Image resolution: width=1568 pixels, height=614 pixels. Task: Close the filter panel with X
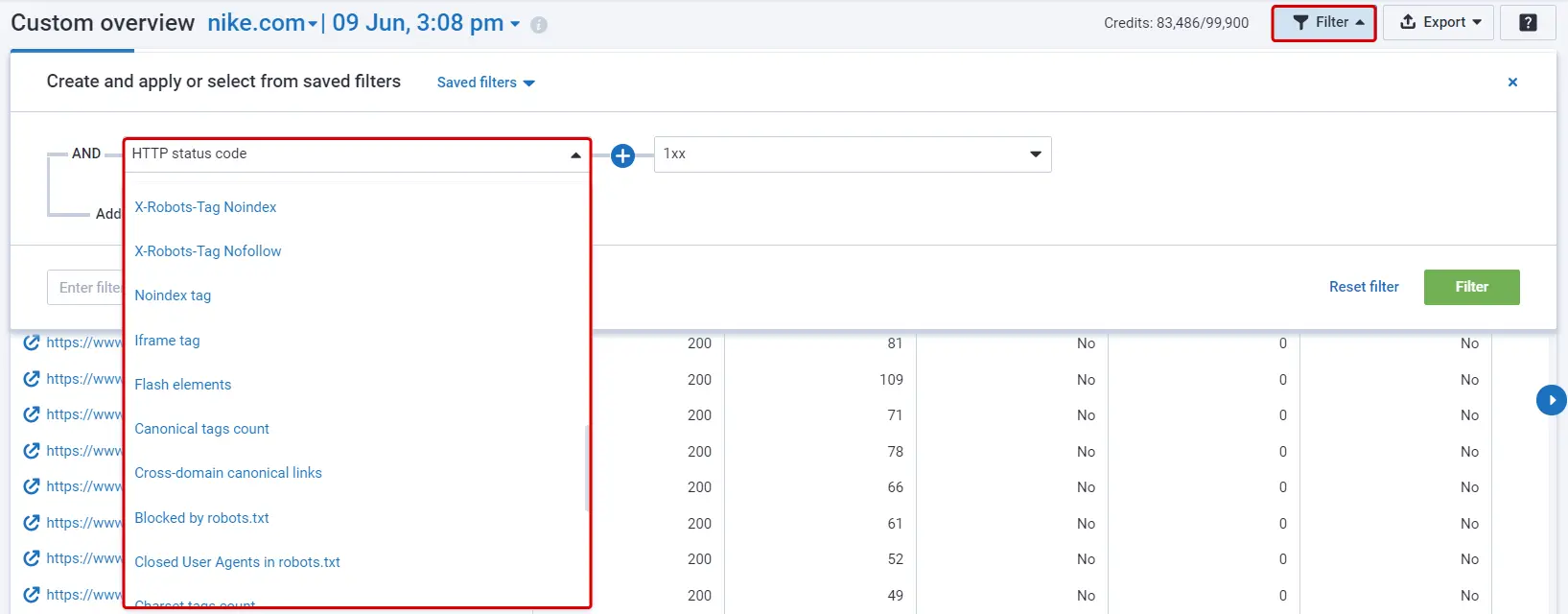(x=1512, y=83)
